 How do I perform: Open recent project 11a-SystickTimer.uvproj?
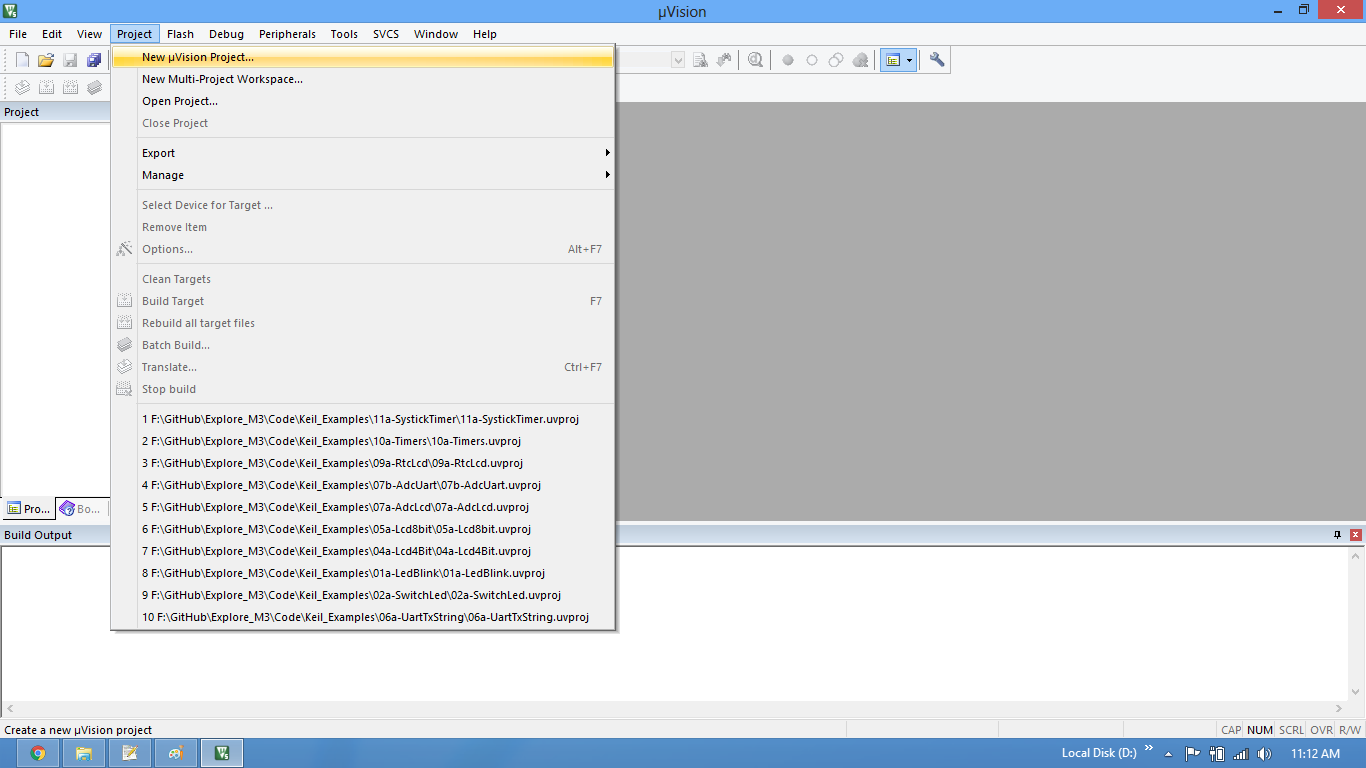click(362, 419)
